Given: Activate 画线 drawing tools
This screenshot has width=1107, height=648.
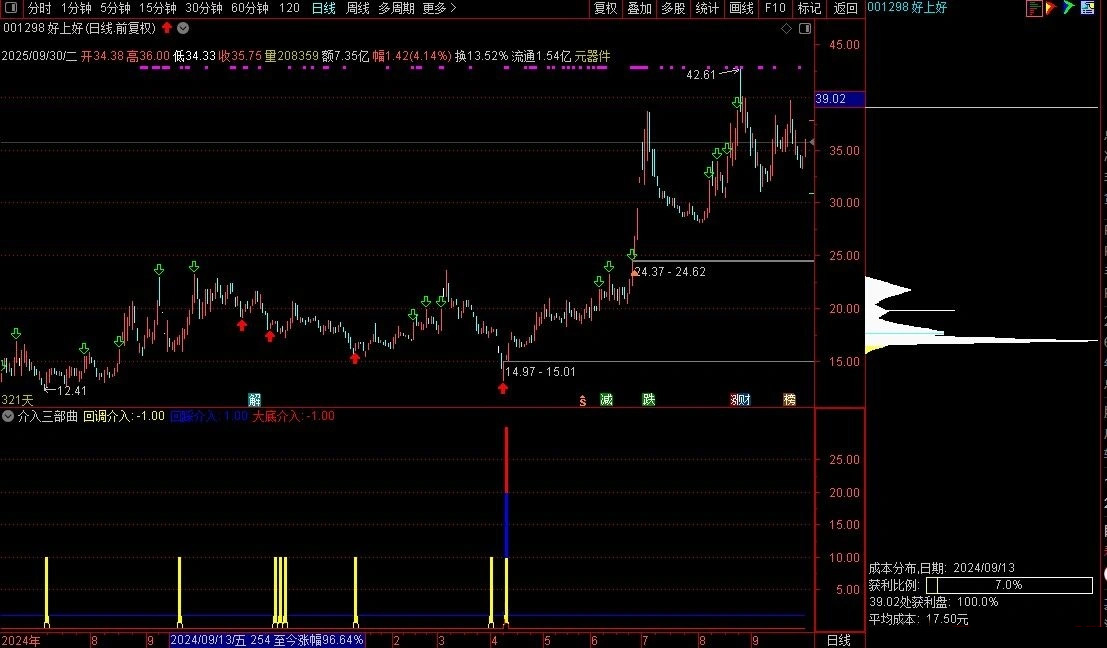Looking at the screenshot, I should click(x=741, y=8).
